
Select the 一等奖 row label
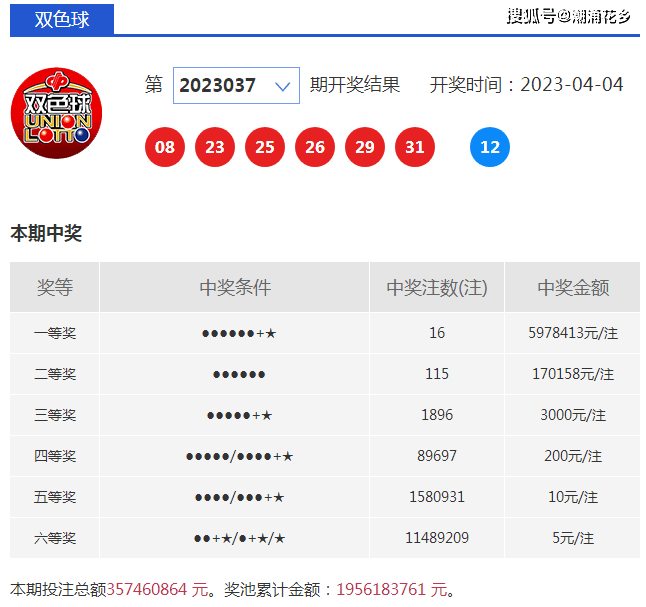55,333
